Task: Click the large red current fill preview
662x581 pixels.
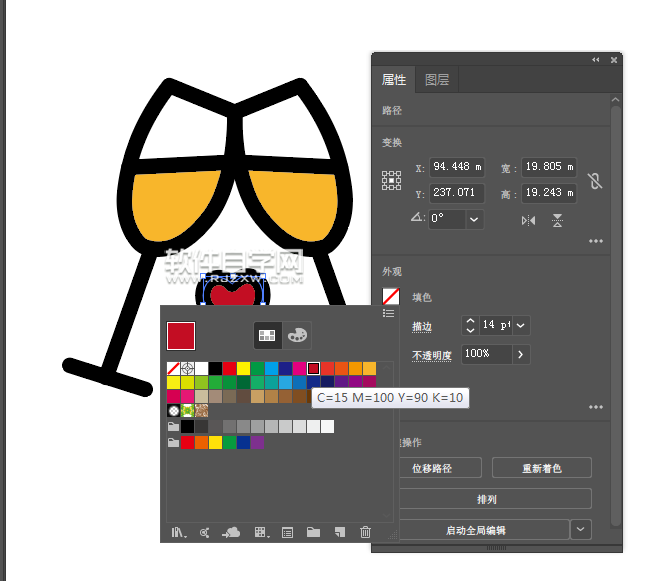Action: (x=181, y=336)
